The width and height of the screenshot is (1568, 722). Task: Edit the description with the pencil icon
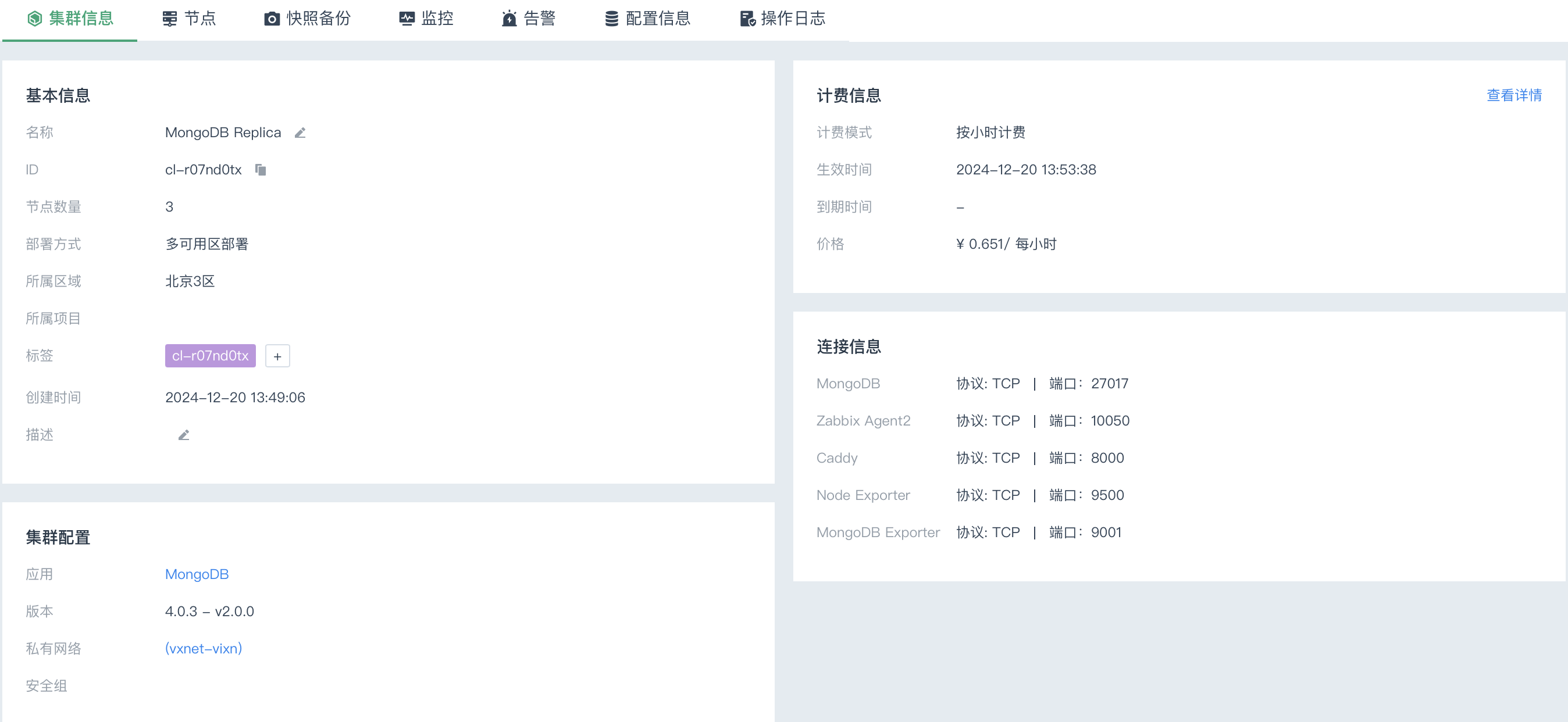(184, 435)
